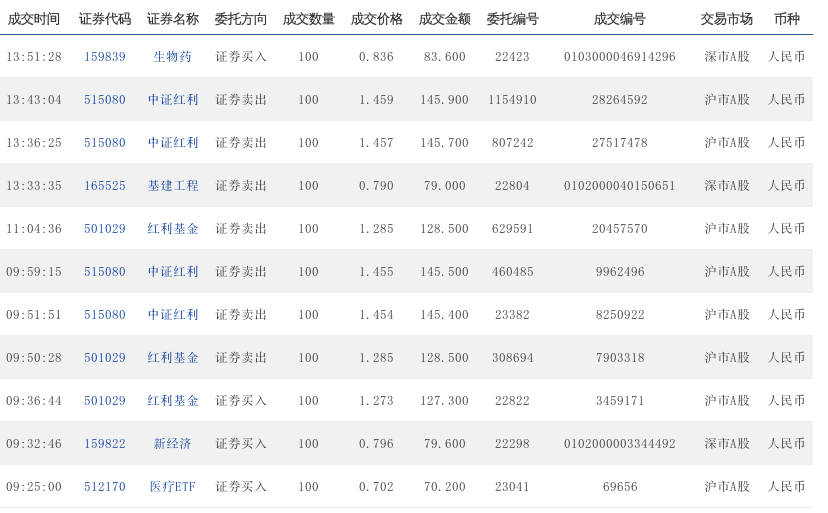Click the 成交数量 column header

tap(308, 20)
